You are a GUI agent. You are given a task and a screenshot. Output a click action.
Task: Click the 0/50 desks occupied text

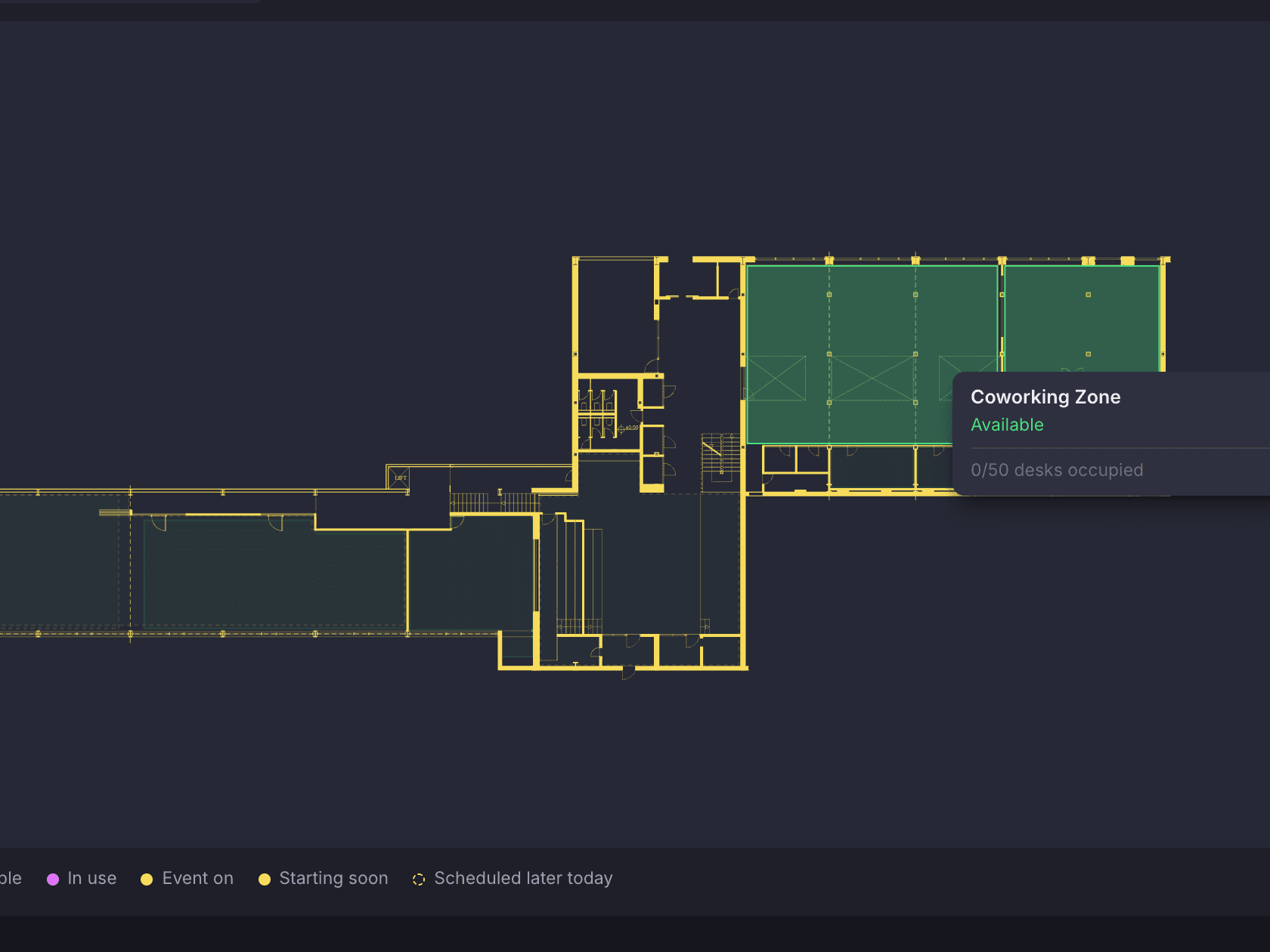pos(1057,470)
